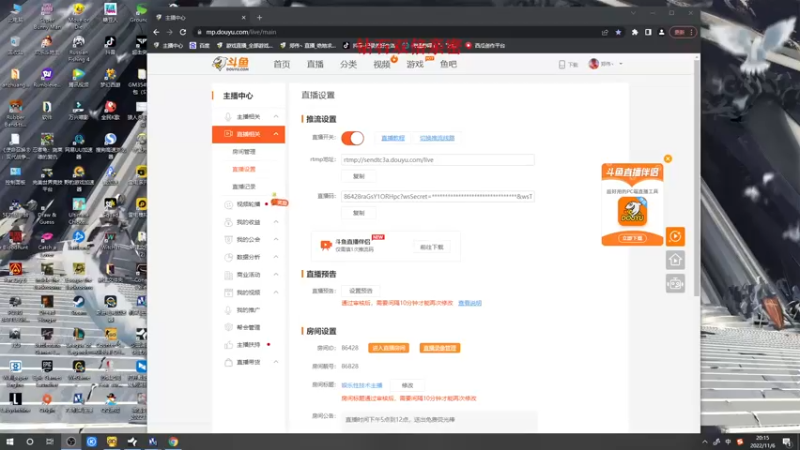Expand 我的收益 sidebar chevron
Screen dimensions: 800x450
(x=276, y=222)
